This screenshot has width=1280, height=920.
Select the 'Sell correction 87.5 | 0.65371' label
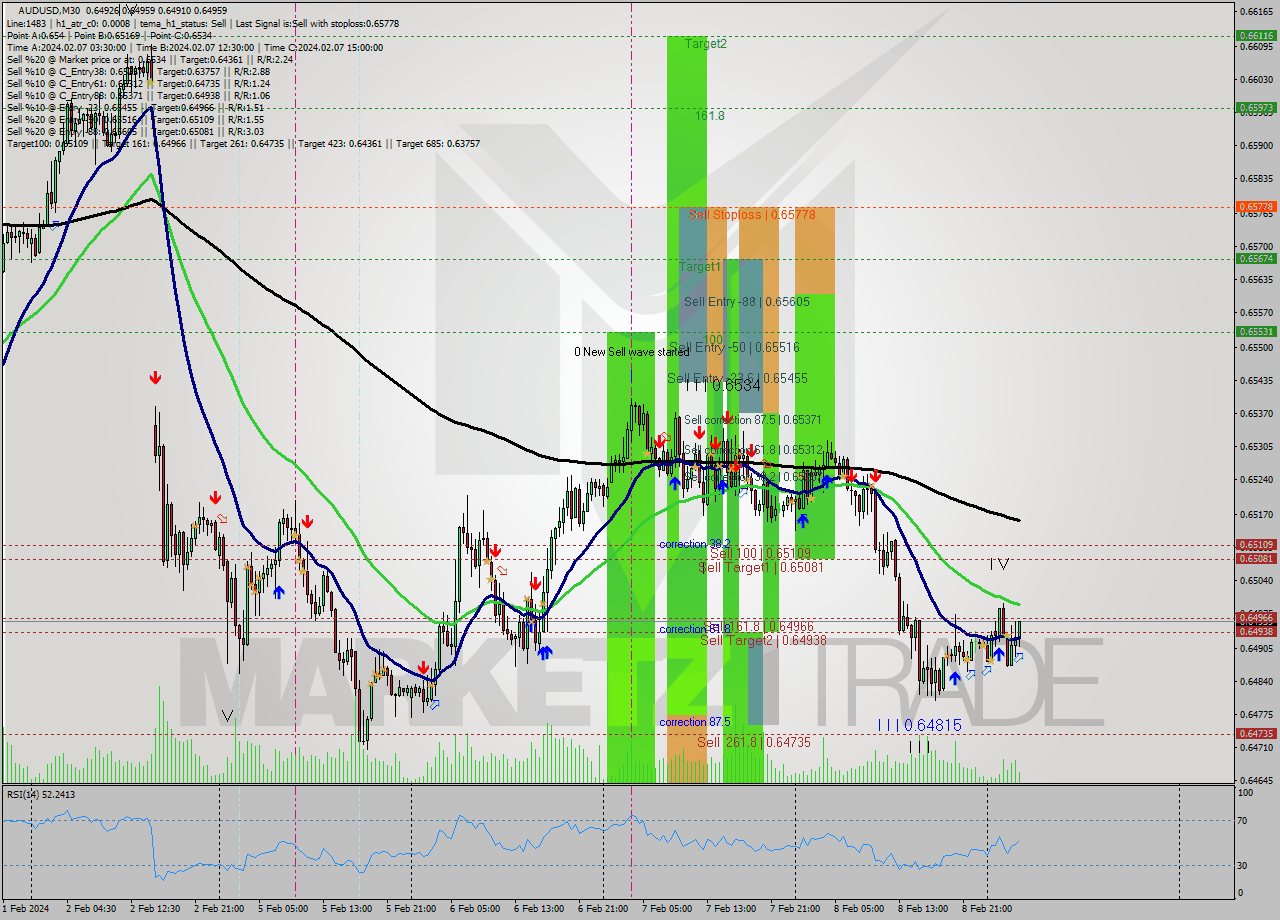[752, 420]
